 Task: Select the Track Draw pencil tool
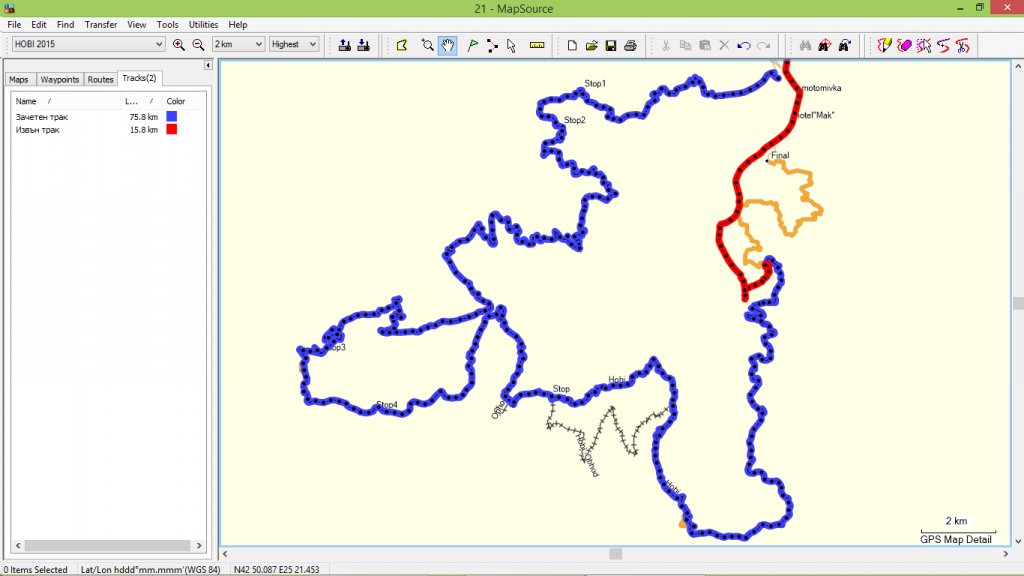pyautogui.click(x=884, y=45)
